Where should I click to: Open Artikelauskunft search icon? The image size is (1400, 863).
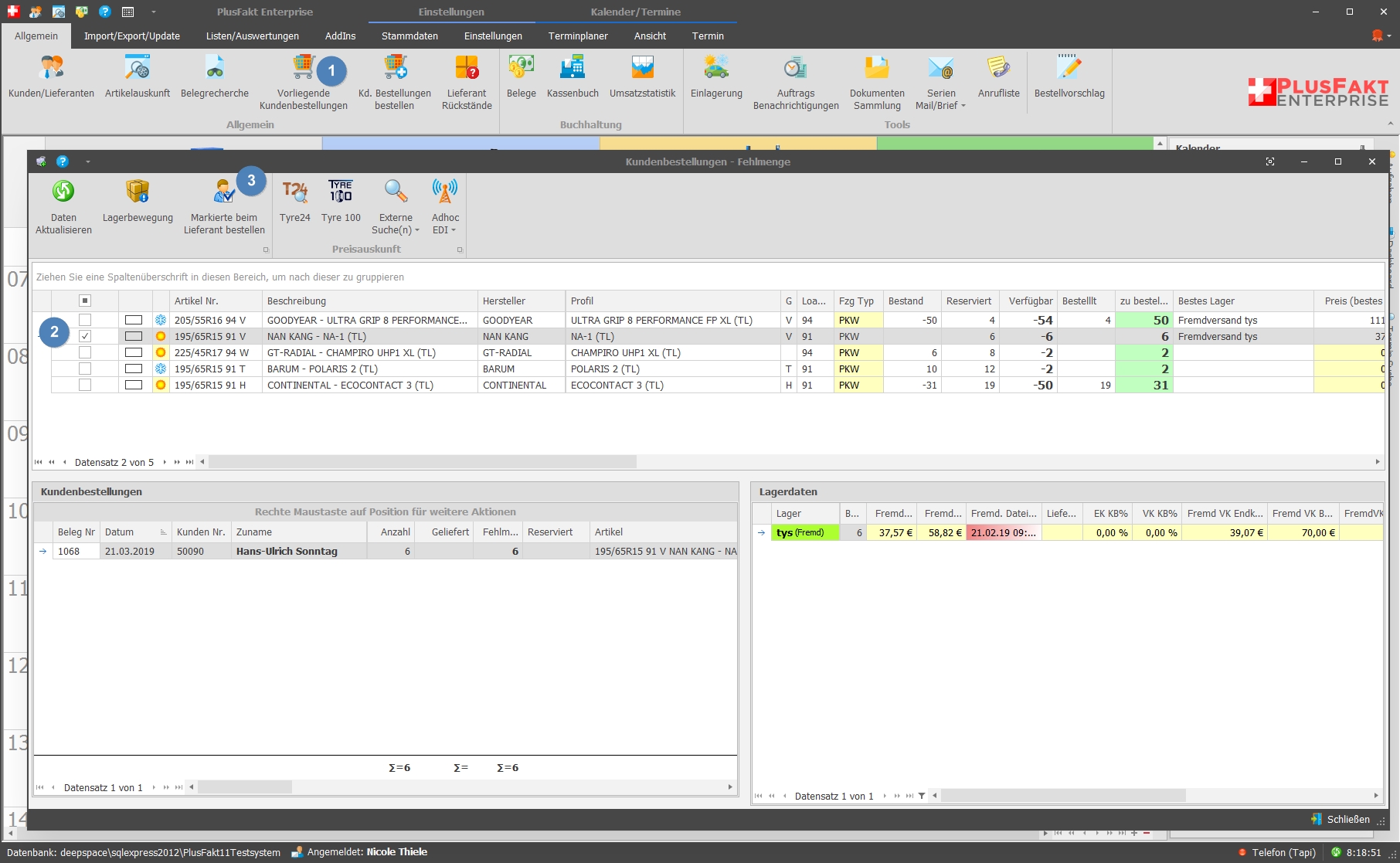tap(138, 77)
